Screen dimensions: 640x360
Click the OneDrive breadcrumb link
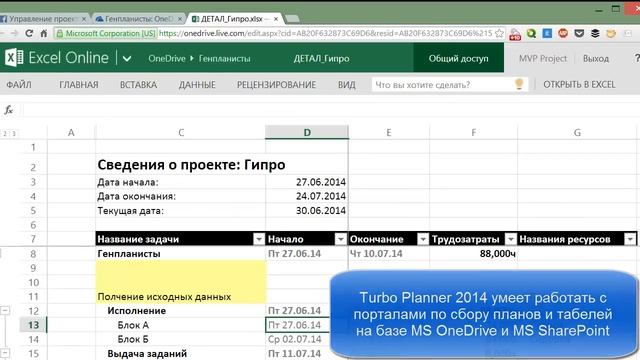point(167,59)
